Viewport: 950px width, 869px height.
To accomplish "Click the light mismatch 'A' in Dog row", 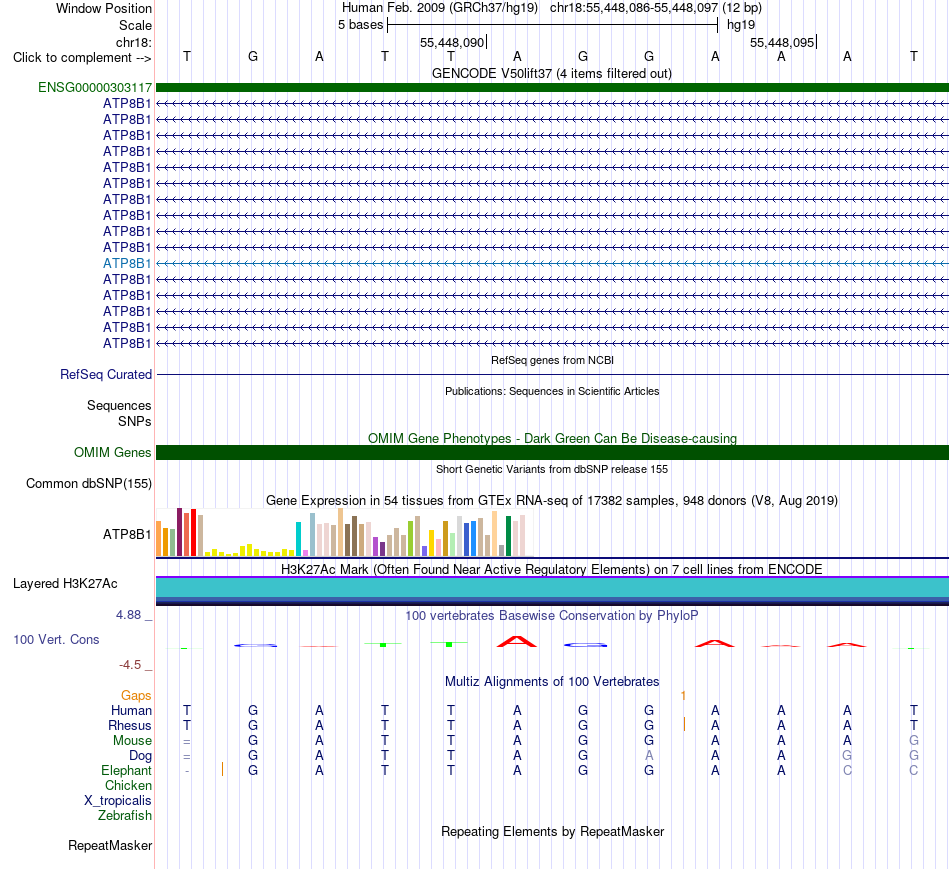I will click(649, 756).
